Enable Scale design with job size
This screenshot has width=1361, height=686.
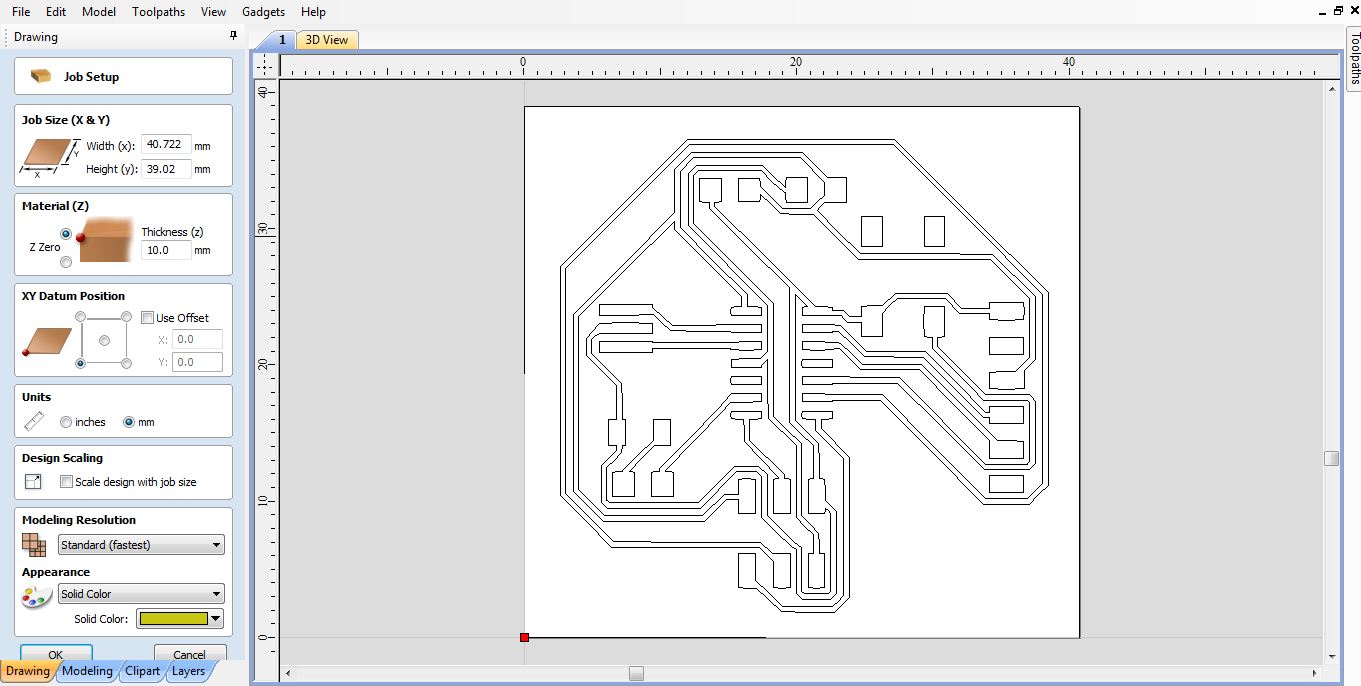tap(66, 482)
